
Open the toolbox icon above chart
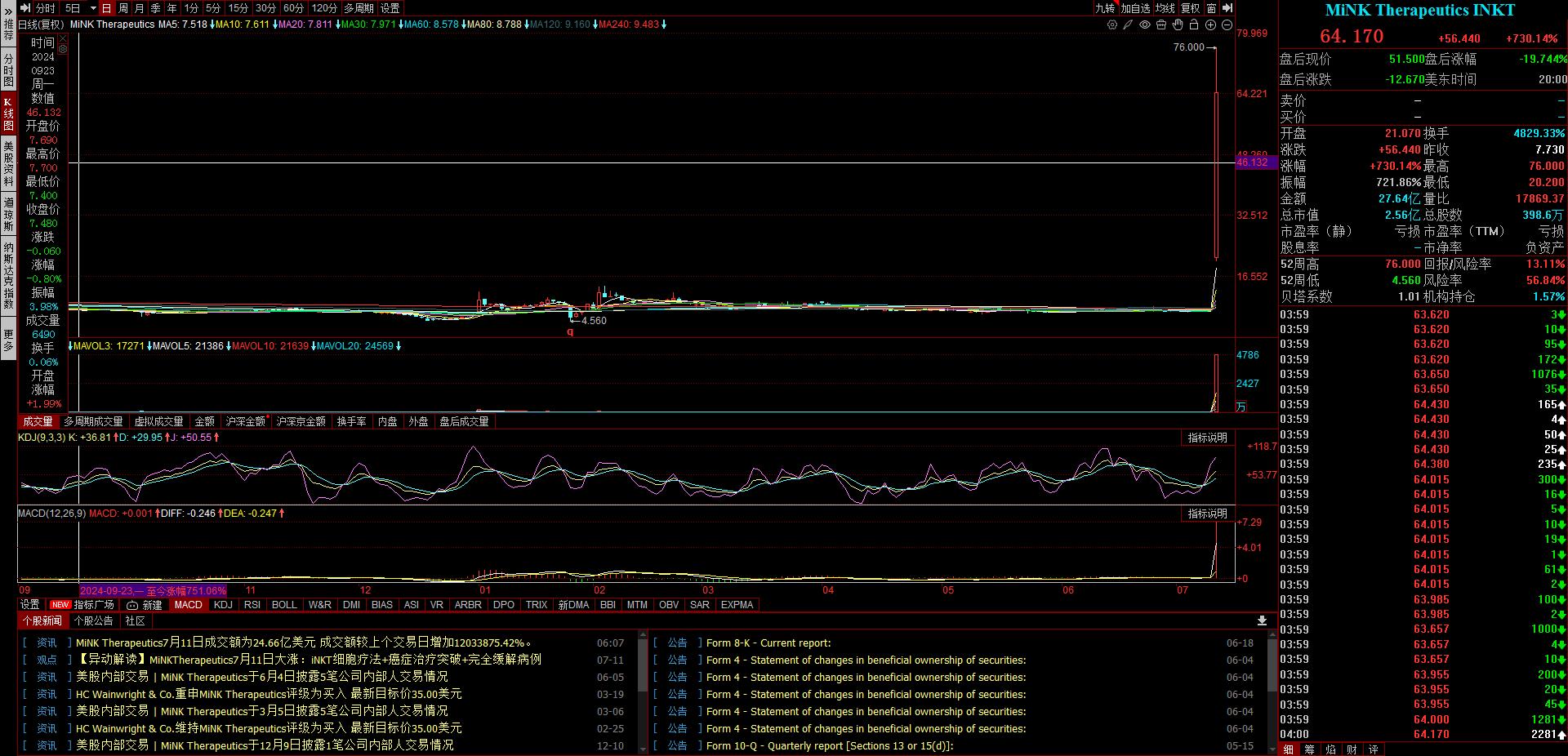click(1161, 24)
